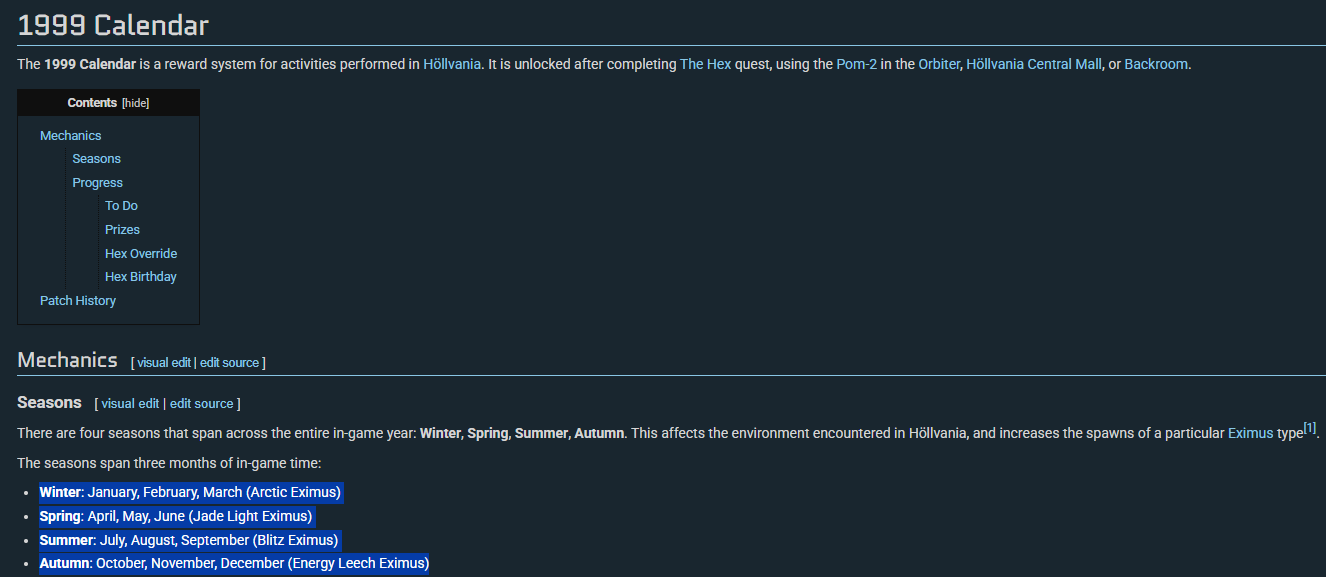Open footnote reference [1]

pyautogui.click(x=1310, y=428)
